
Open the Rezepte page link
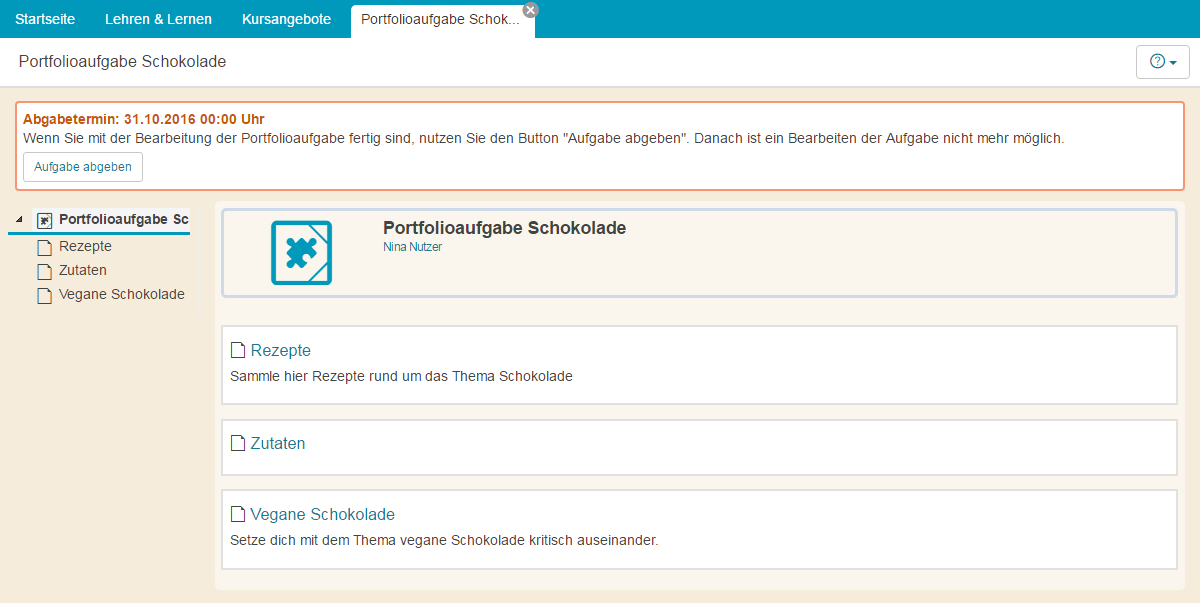281,349
